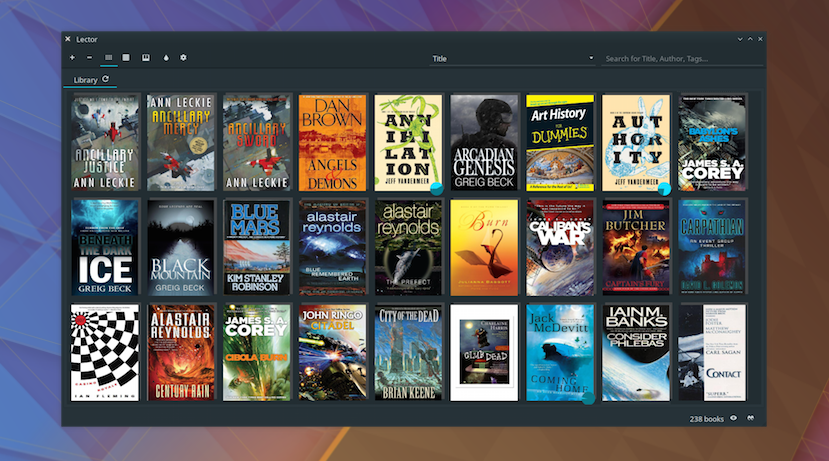Open Captain's Fury by Jim Butcher
The image size is (829, 461).
636,247
